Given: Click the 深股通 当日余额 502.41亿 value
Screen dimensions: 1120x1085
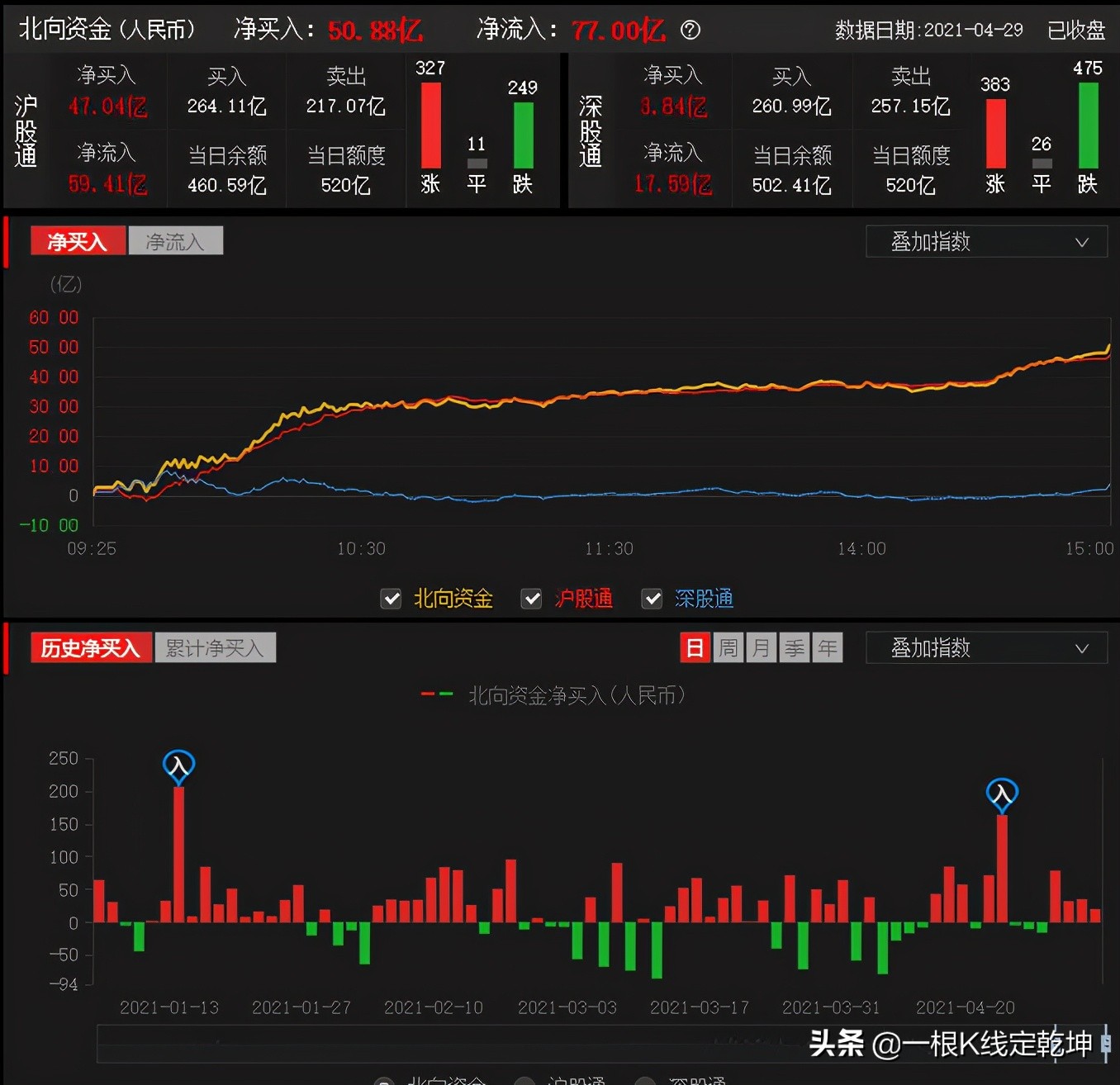Looking at the screenshot, I should (x=792, y=185).
